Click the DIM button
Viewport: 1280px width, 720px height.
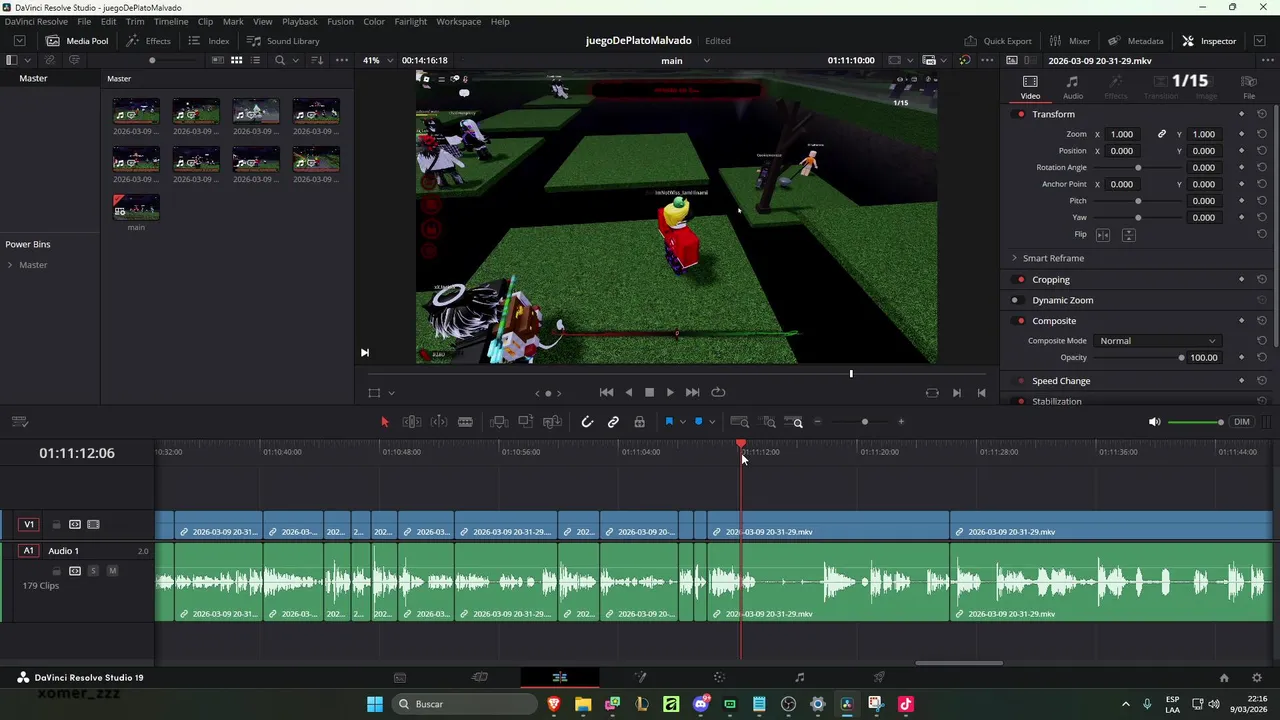1242,422
